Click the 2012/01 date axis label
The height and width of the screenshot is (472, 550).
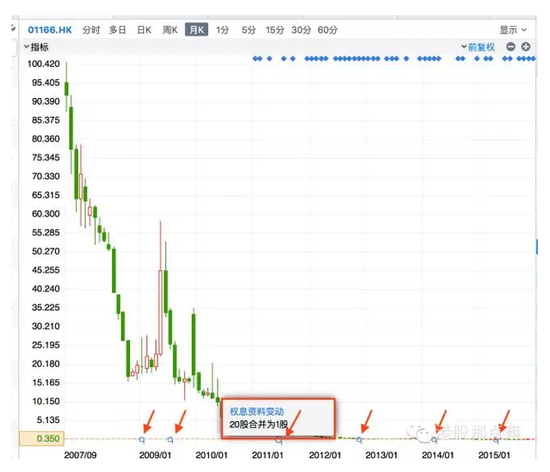click(325, 455)
